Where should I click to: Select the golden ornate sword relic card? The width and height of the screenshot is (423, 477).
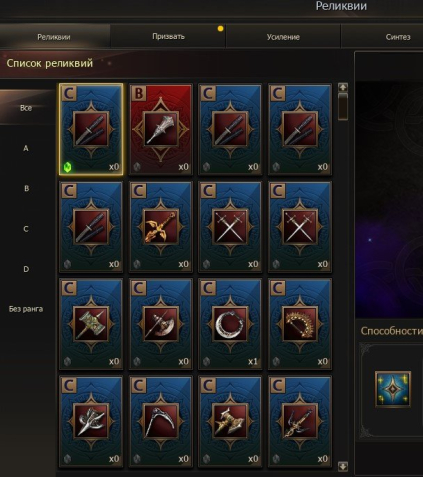coord(161,227)
